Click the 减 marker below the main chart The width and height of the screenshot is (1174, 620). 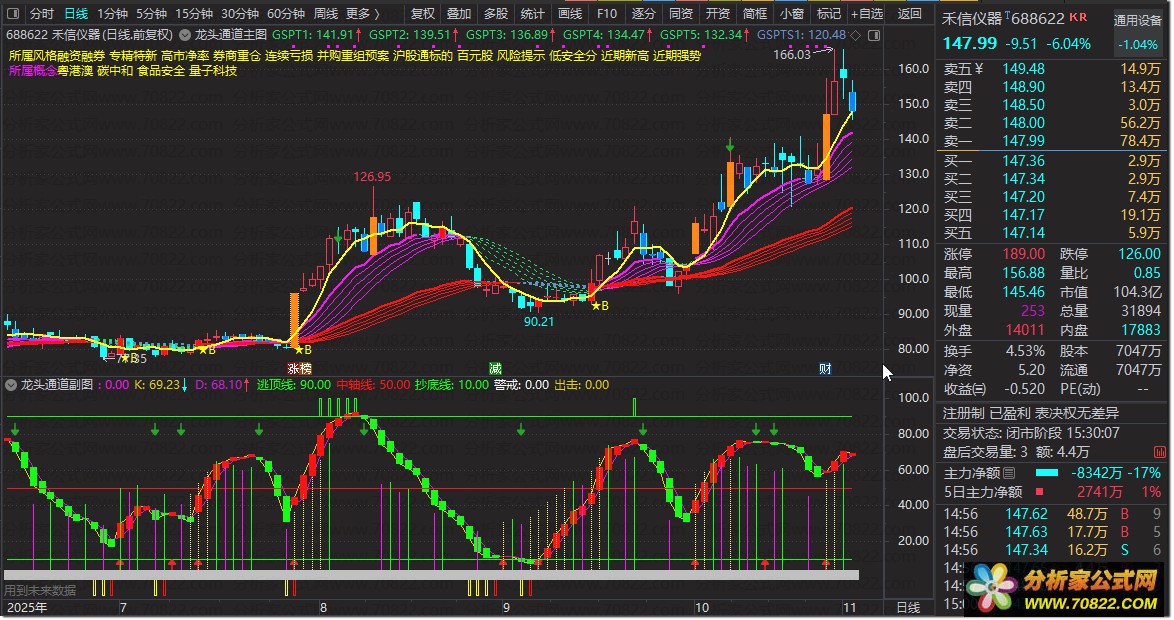pyautogui.click(x=495, y=368)
